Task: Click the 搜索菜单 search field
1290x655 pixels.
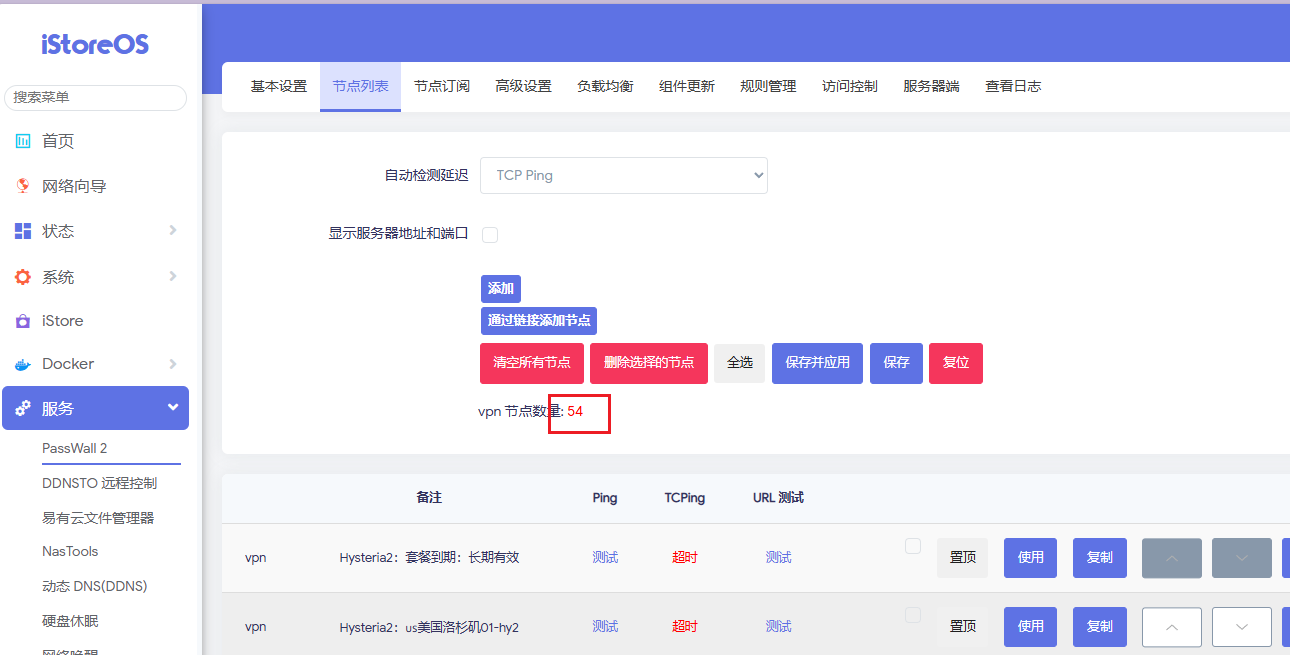Action: 95,97
